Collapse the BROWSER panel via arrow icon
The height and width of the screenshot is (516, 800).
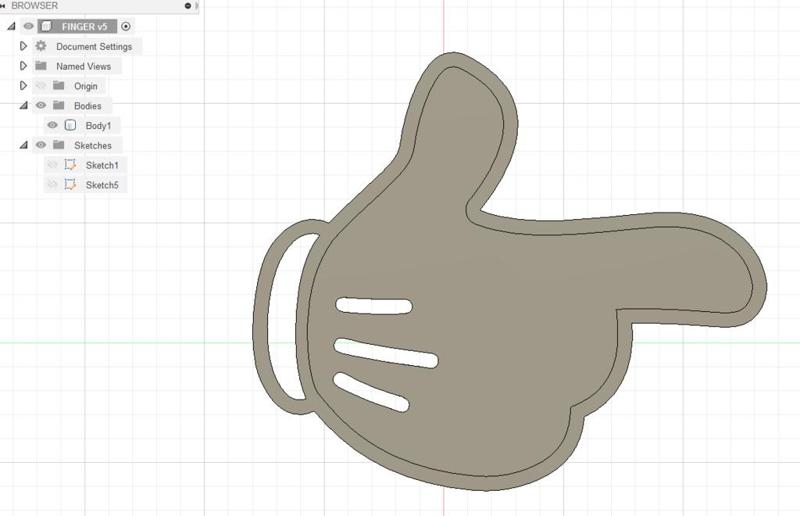pyautogui.click(x=3, y=6)
